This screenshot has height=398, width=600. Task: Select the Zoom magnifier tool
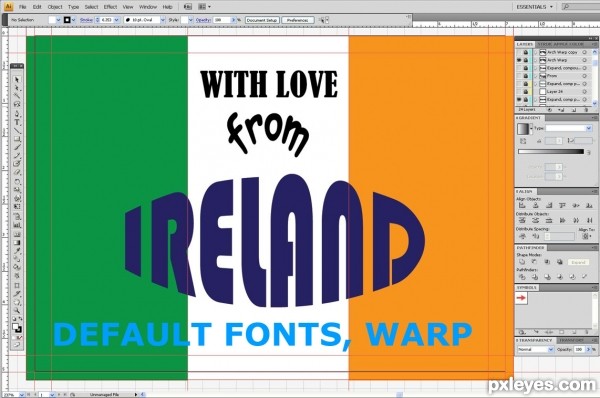[16, 310]
